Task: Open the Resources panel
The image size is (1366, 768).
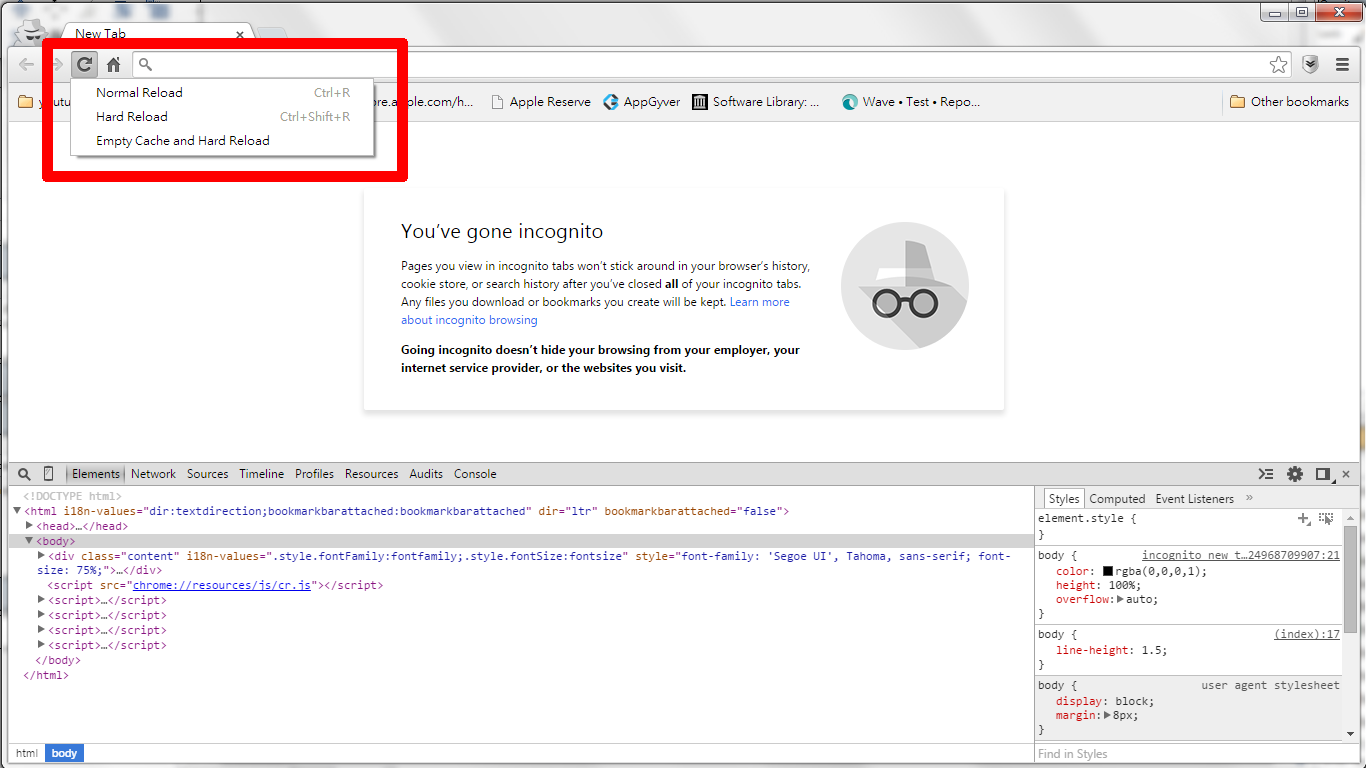Action: 371,474
